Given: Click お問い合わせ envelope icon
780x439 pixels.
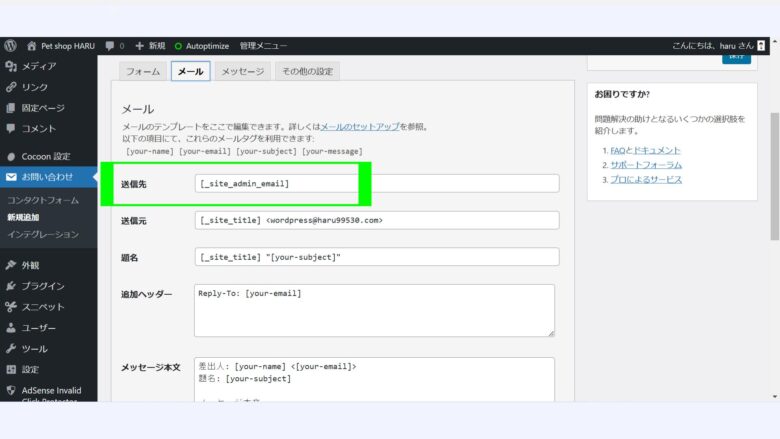Looking at the screenshot, I should pyautogui.click(x=11, y=177).
